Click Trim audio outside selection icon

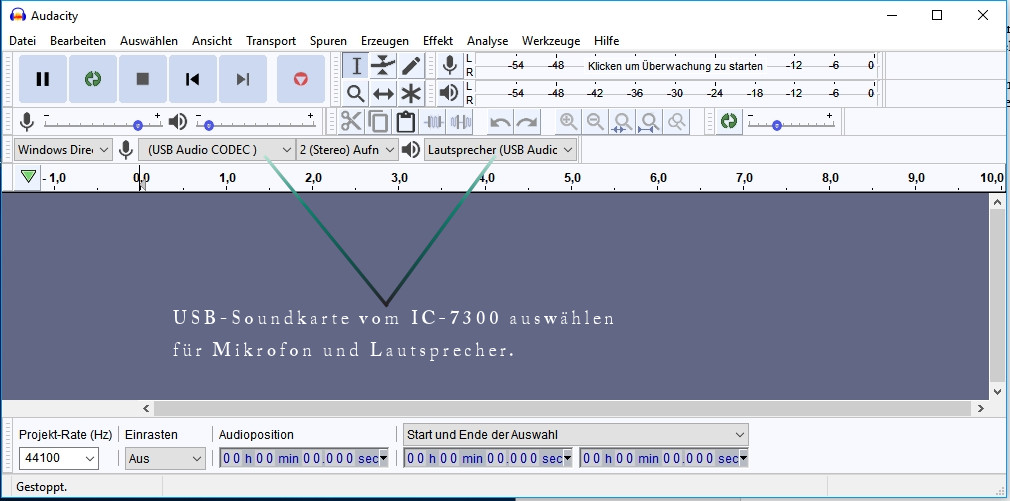pos(434,121)
